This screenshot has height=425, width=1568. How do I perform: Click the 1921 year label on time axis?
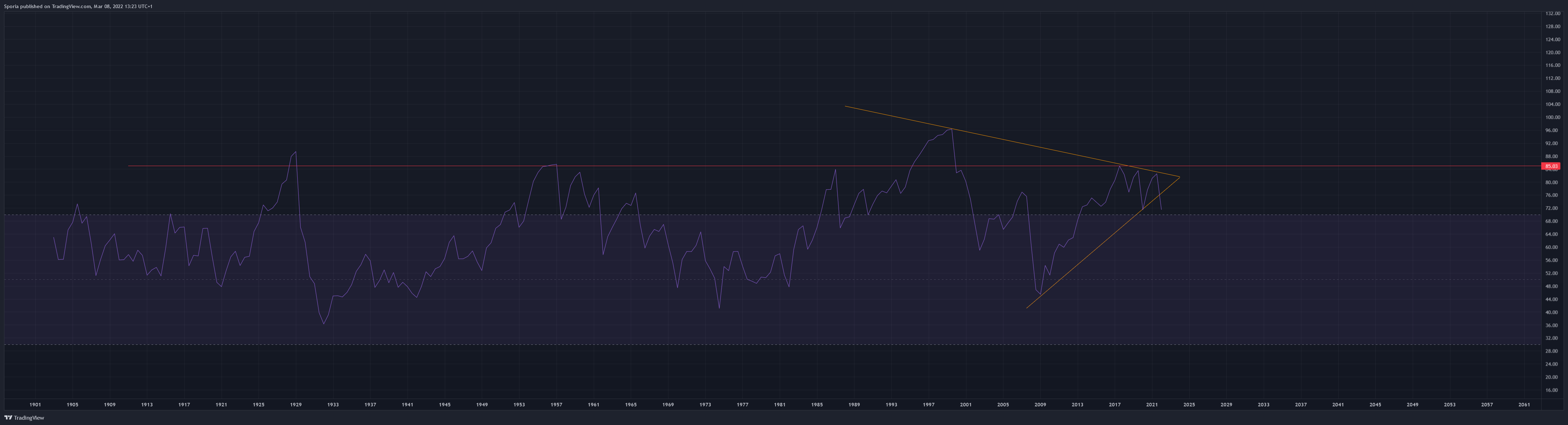point(222,404)
